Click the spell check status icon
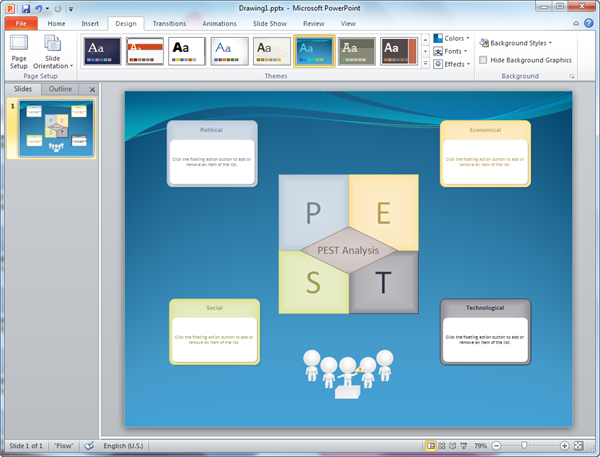The width and height of the screenshot is (600, 457). click(x=89, y=446)
